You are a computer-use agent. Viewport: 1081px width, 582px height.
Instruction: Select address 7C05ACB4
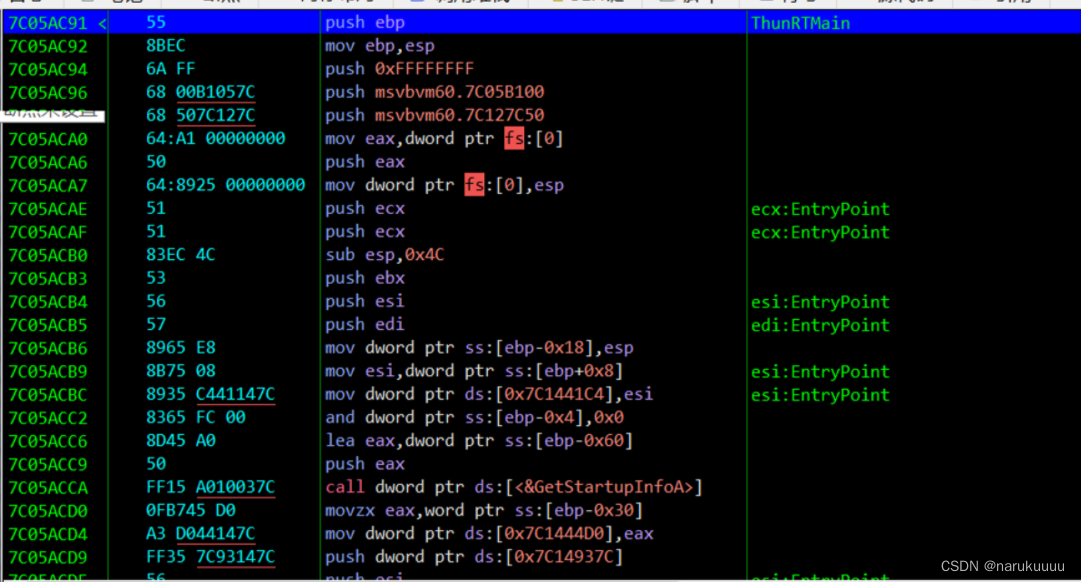(x=48, y=303)
